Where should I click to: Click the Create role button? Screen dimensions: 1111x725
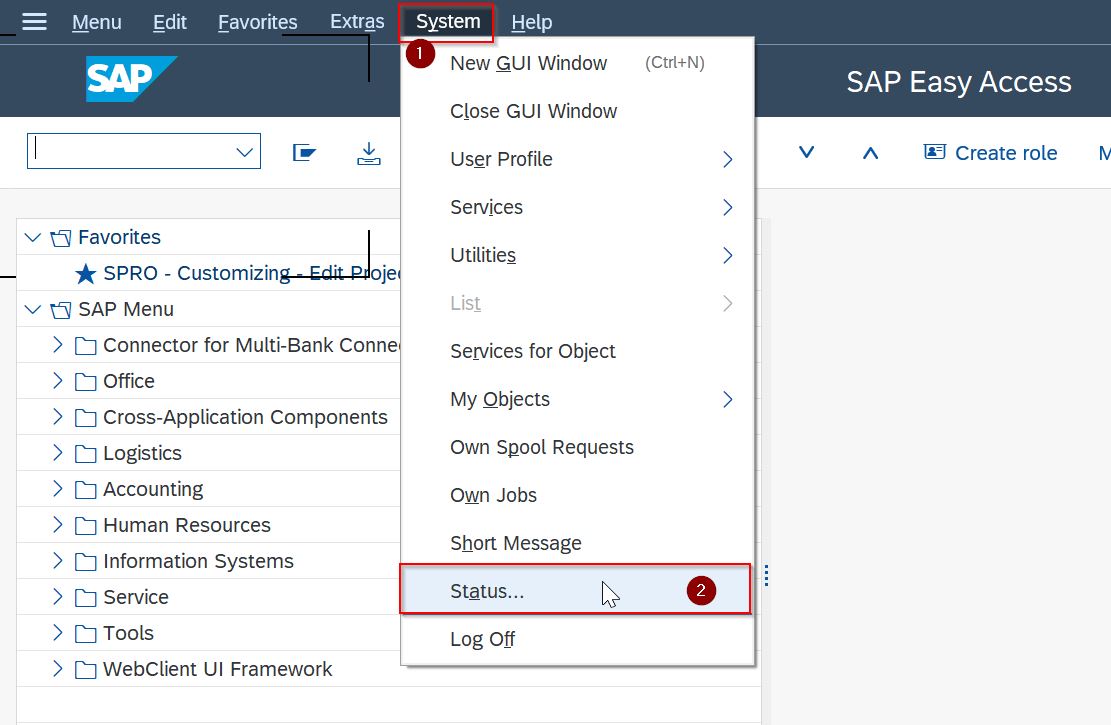coord(990,153)
